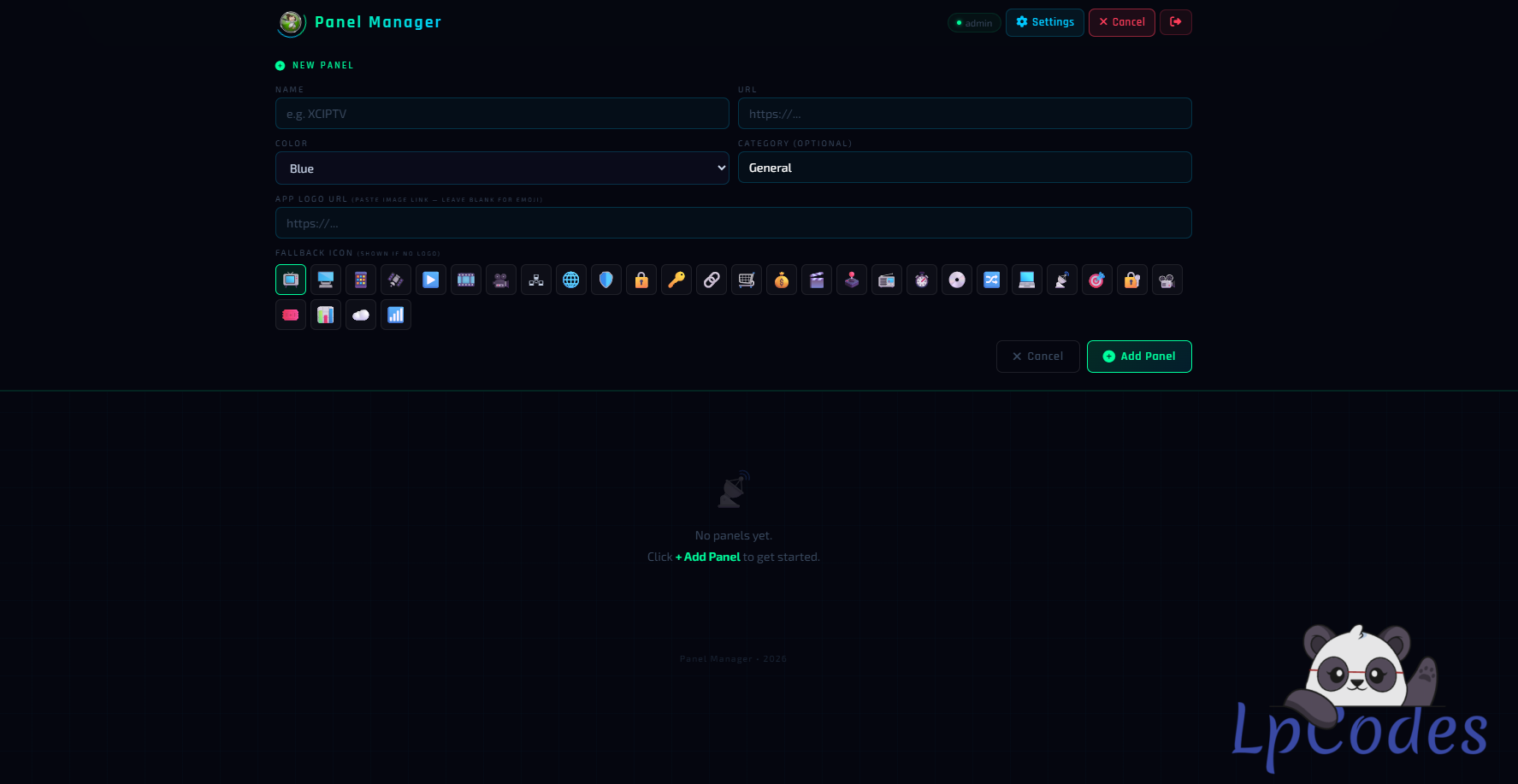This screenshot has width=1518, height=784.
Task: Choose the satellite dish fallback icon
Action: (1062, 280)
